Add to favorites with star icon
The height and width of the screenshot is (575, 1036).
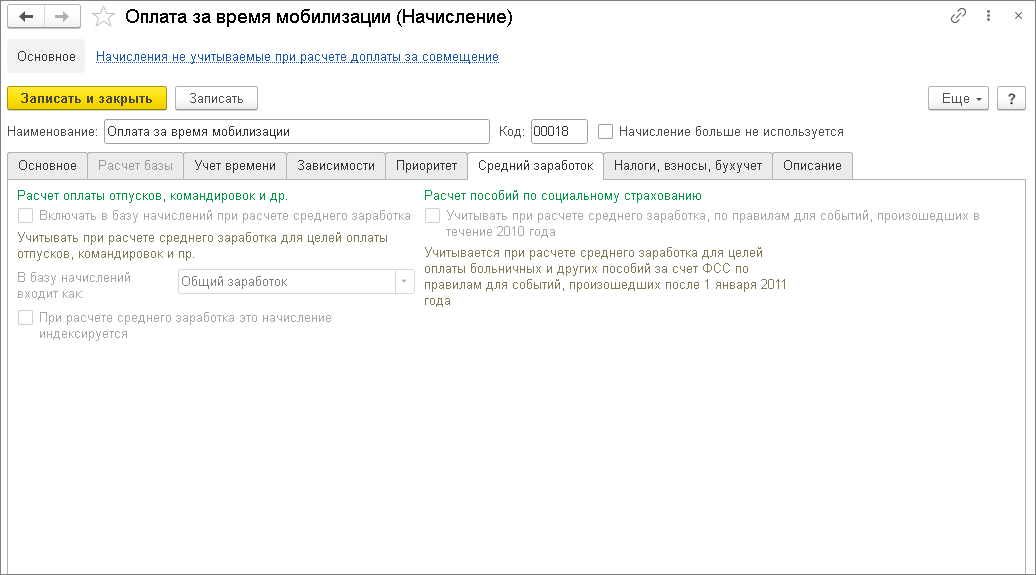pos(103,17)
